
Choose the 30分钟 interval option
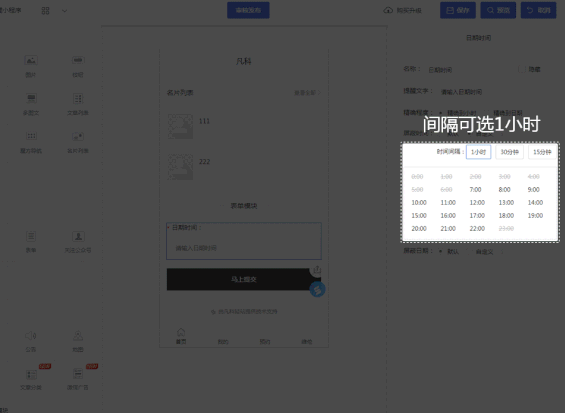[510, 152]
